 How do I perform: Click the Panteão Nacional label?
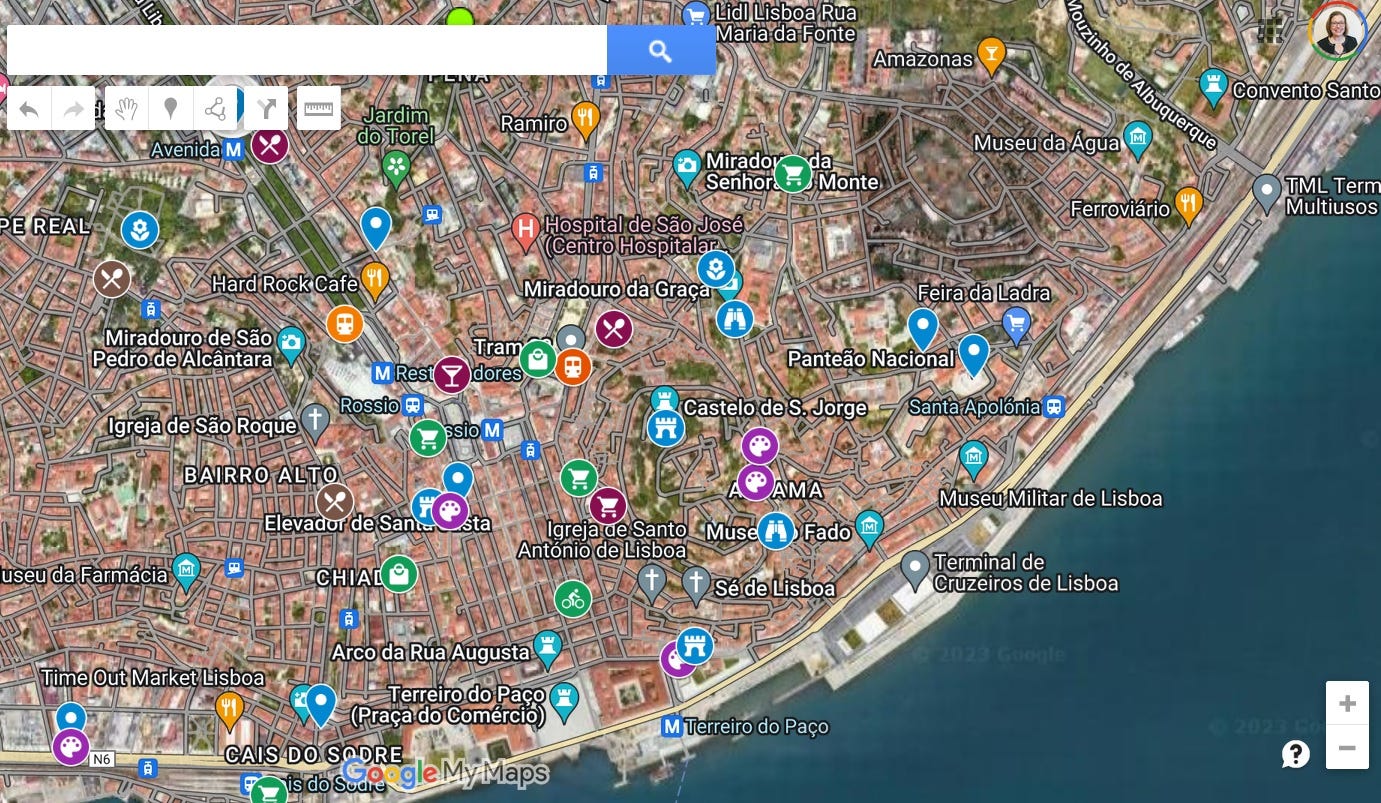click(871, 359)
